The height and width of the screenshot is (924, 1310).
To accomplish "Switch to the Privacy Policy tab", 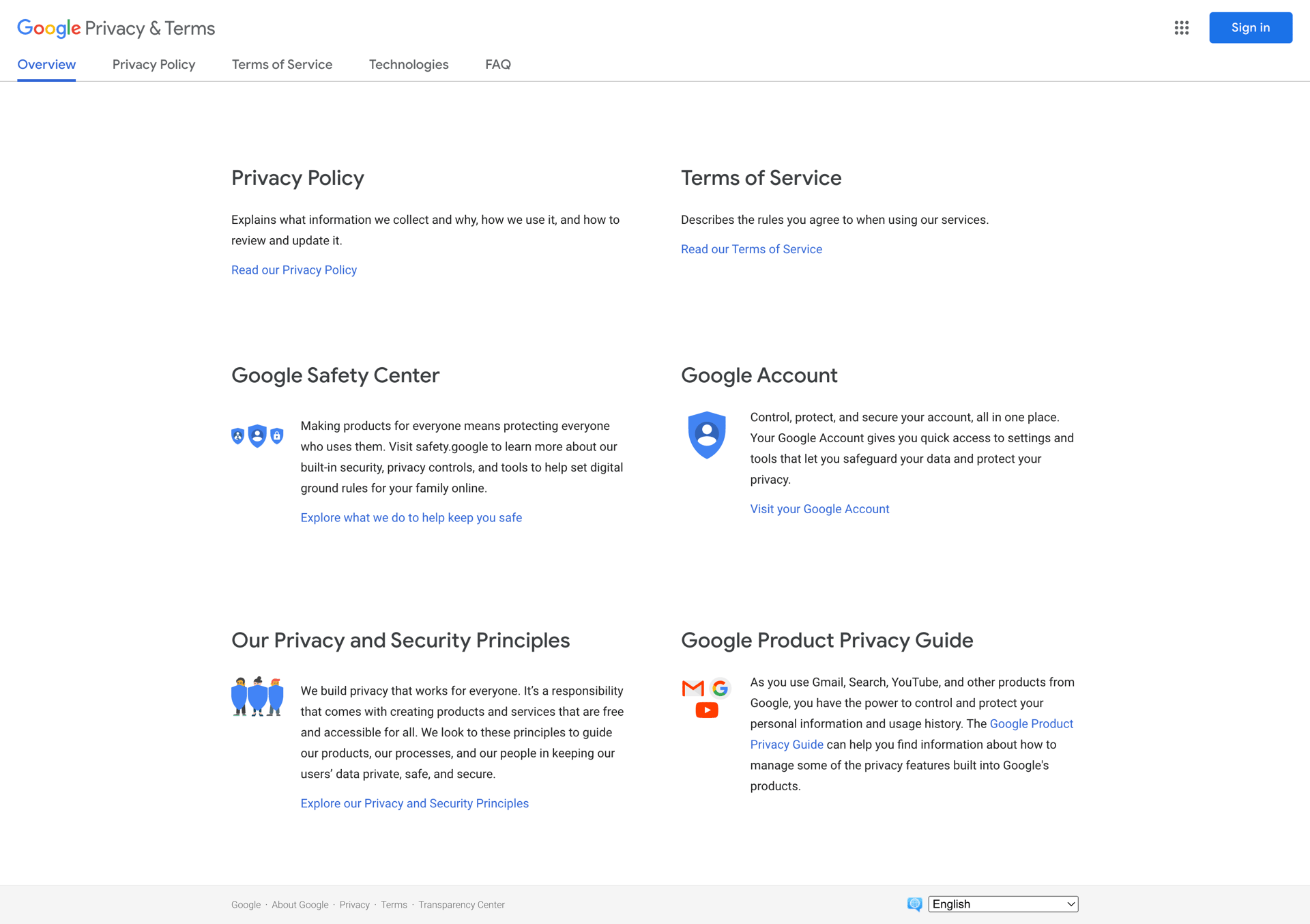I will click(154, 64).
